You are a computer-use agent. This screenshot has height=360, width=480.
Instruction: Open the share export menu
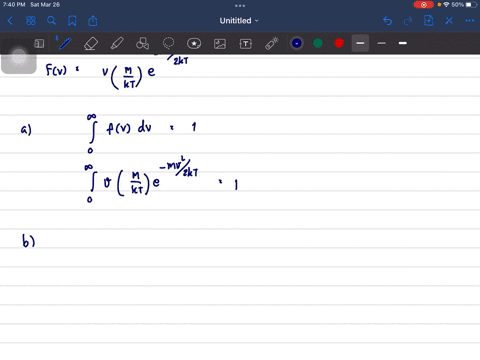tap(93, 21)
